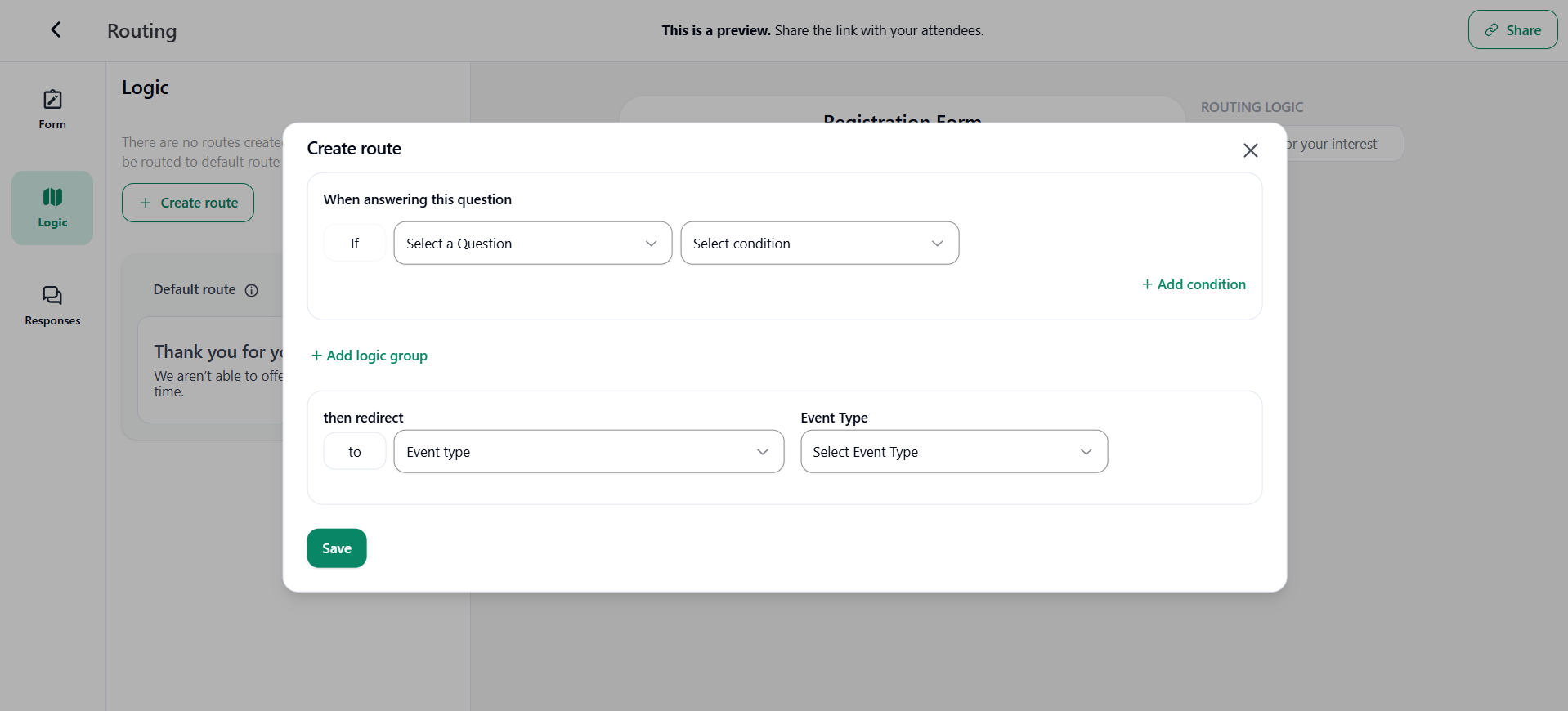Open the Logic section icon
The height and width of the screenshot is (711, 1568).
(x=52, y=197)
